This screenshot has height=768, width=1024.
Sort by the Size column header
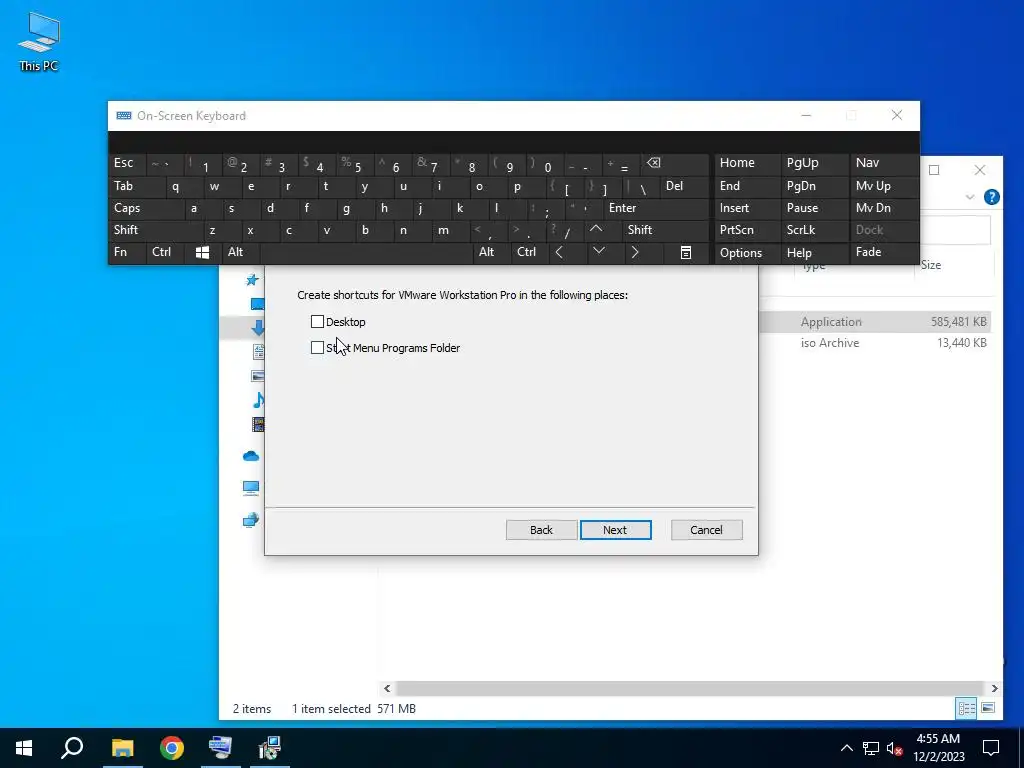(931, 265)
